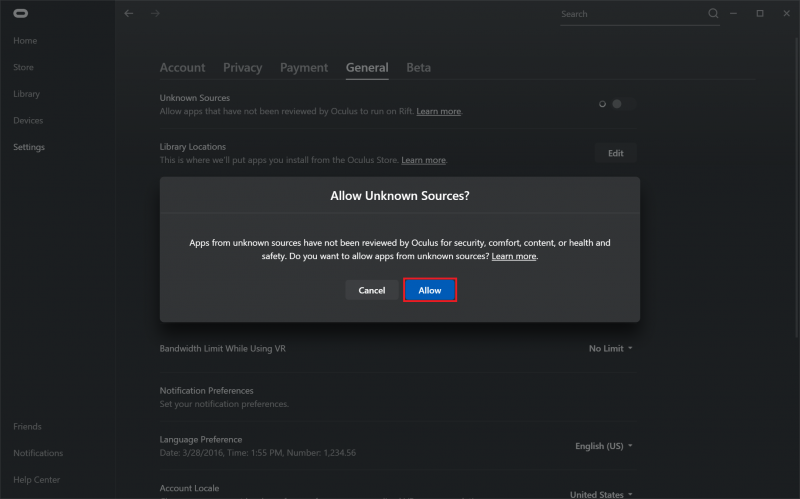Open Library in the sidebar
800x499 pixels.
click(27, 94)
